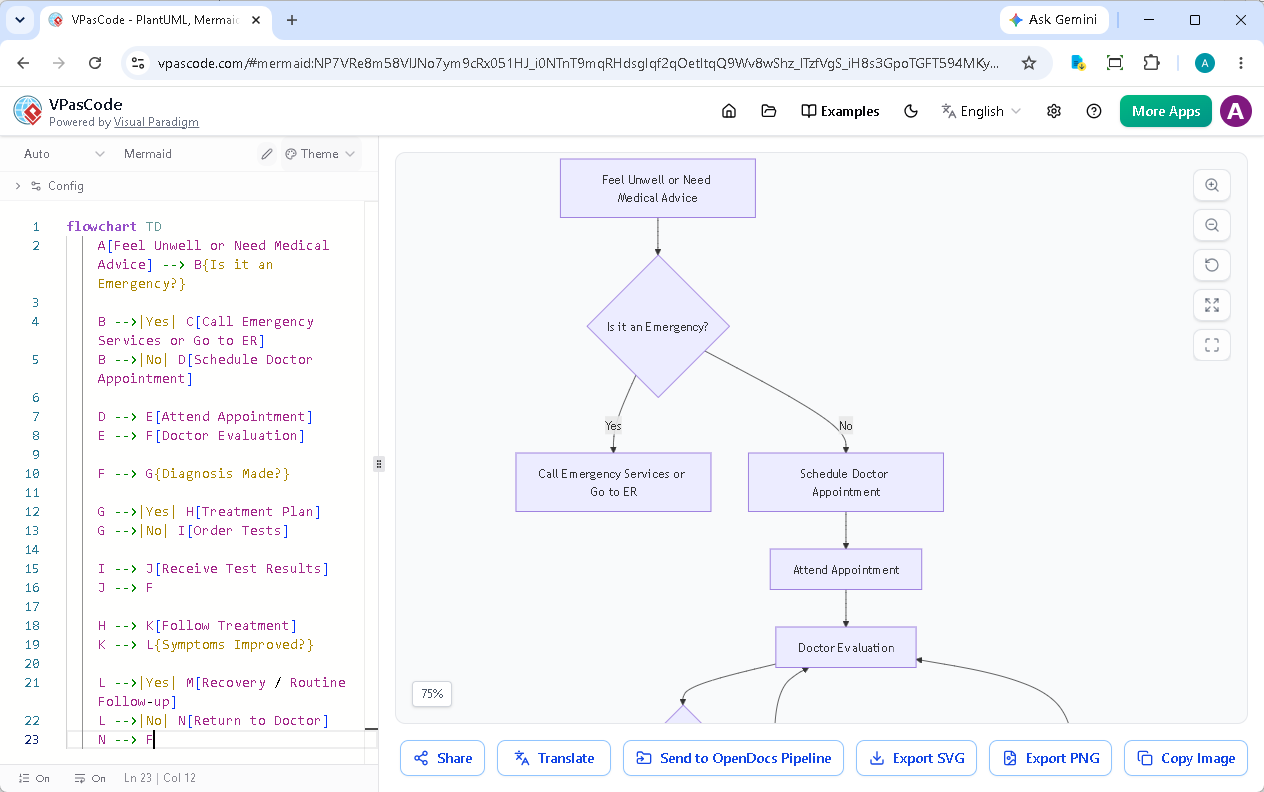
Task: Enter fullscreen preview mode
Action: click(x=1212, y=345)
